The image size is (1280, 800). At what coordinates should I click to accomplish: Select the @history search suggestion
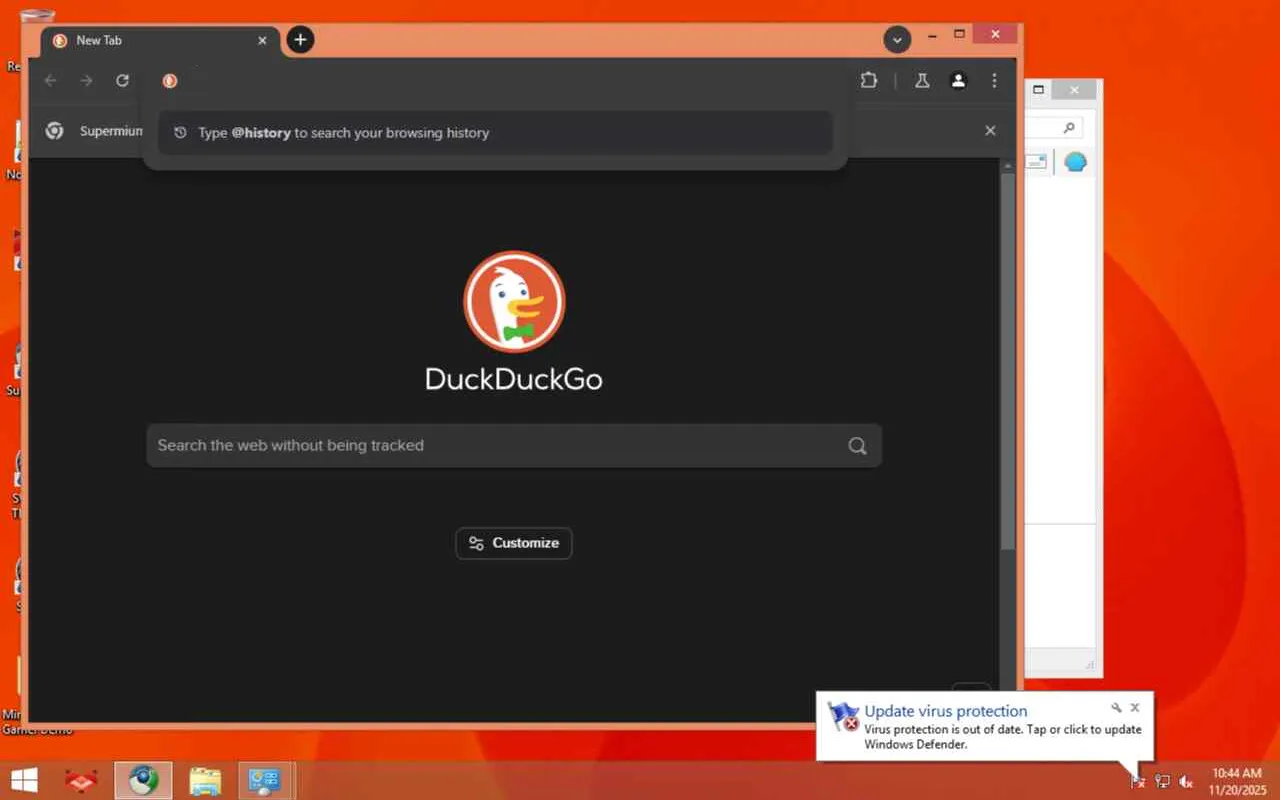[495, 133]
